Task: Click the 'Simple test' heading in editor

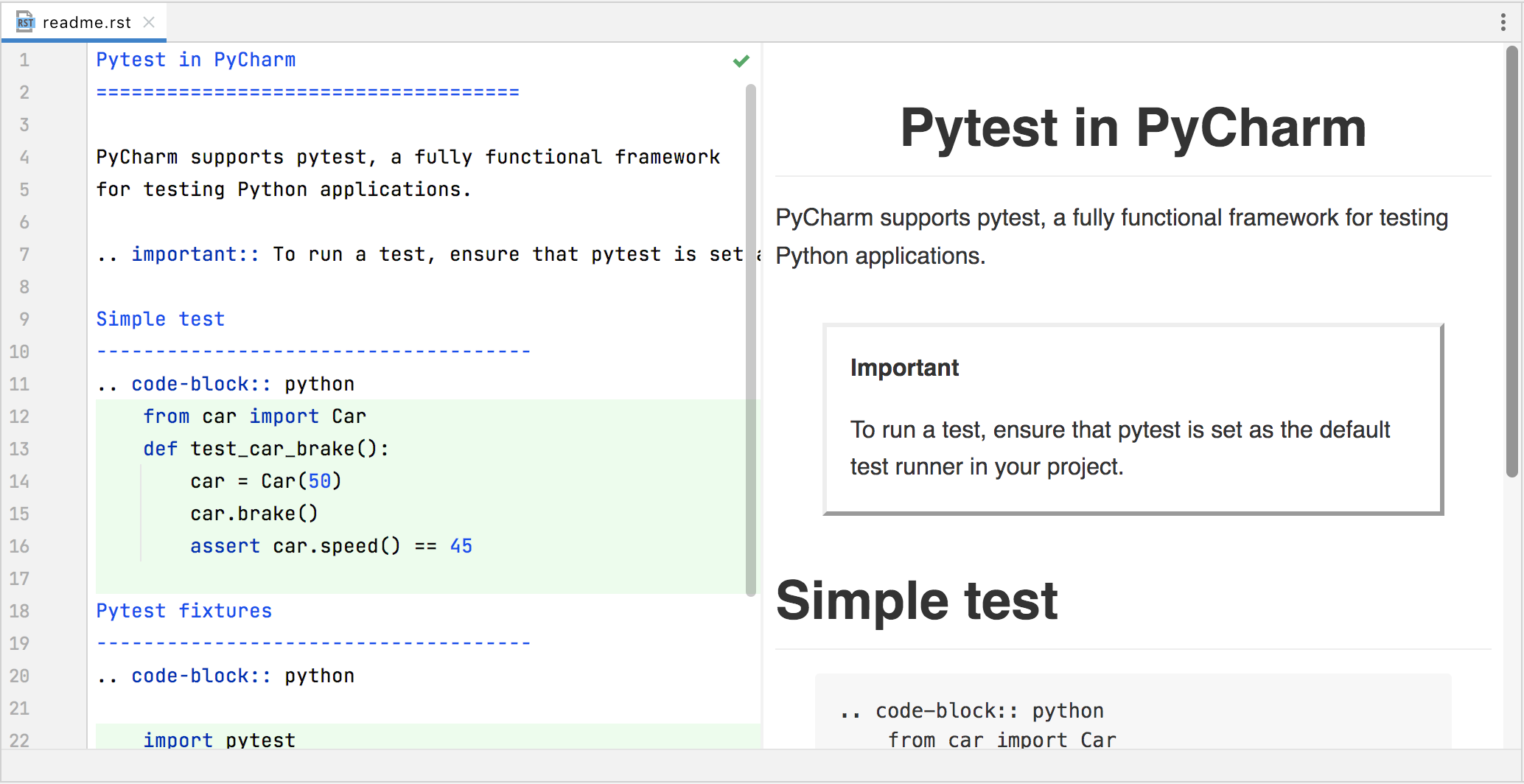Action: click(160, 319)
